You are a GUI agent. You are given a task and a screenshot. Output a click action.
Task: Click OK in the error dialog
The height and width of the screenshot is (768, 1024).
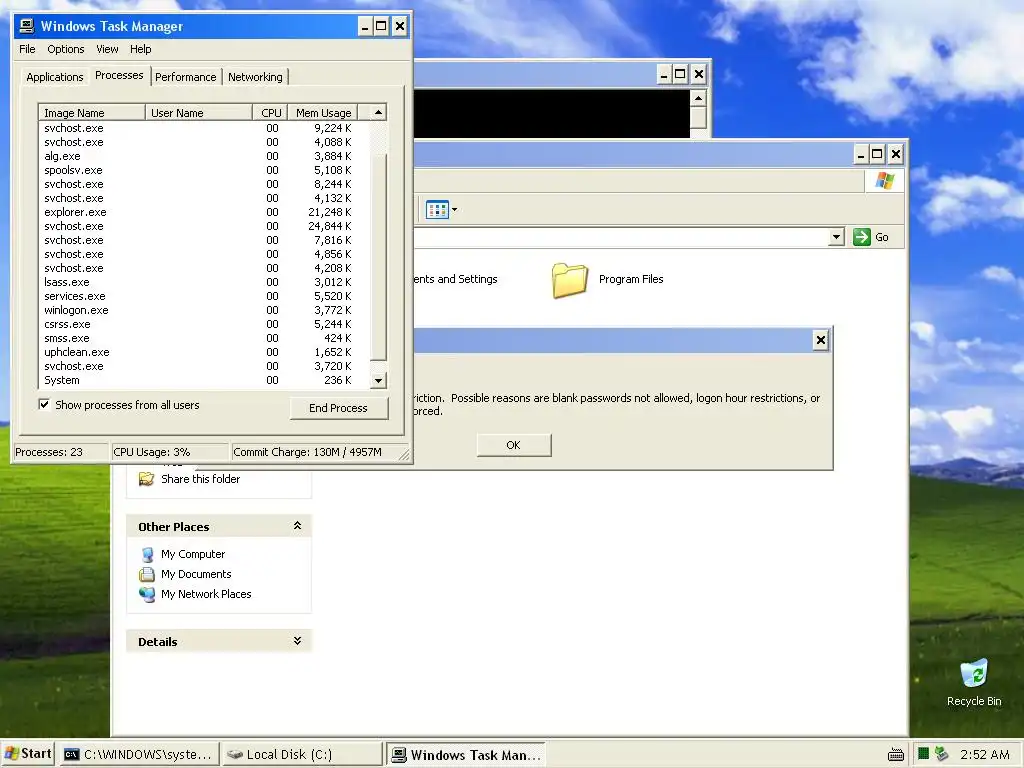[513, 445]
